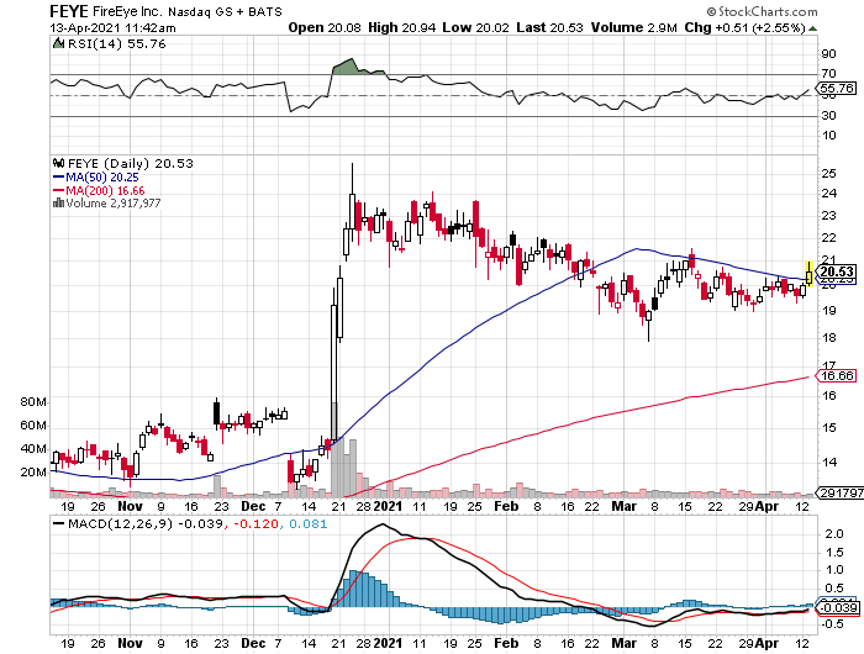Click the Dec label on price chart axis
This screenshot has height=654, width=864.
tap(253, 506)
